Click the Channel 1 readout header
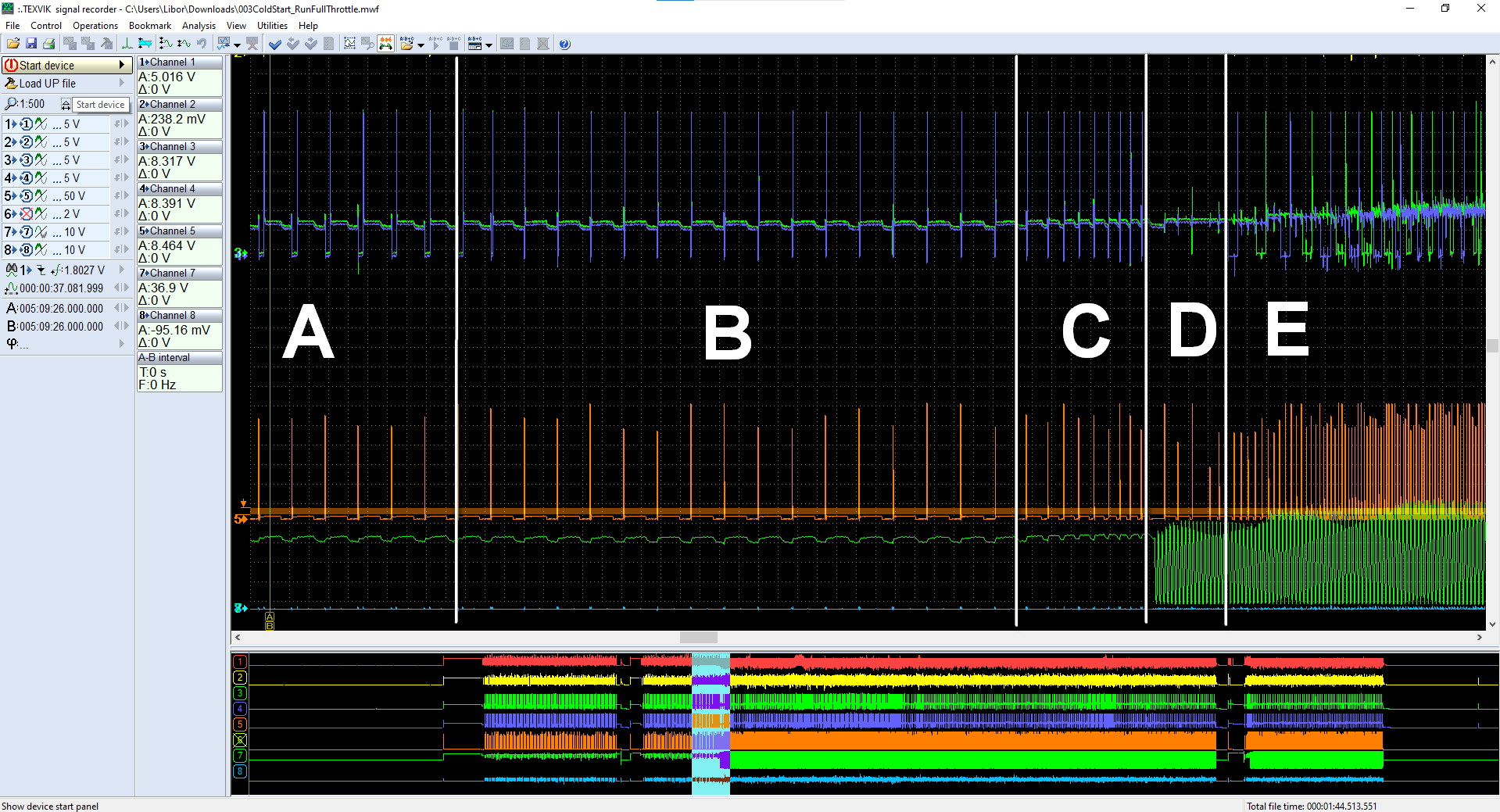 (x=180, y=62)
